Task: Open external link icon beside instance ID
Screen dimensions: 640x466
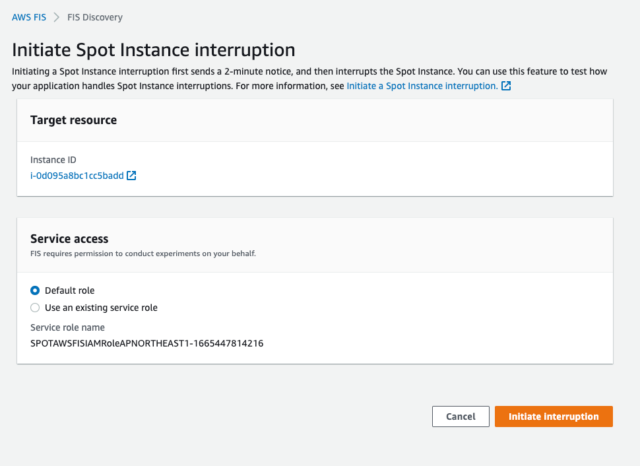Action: 131,175
